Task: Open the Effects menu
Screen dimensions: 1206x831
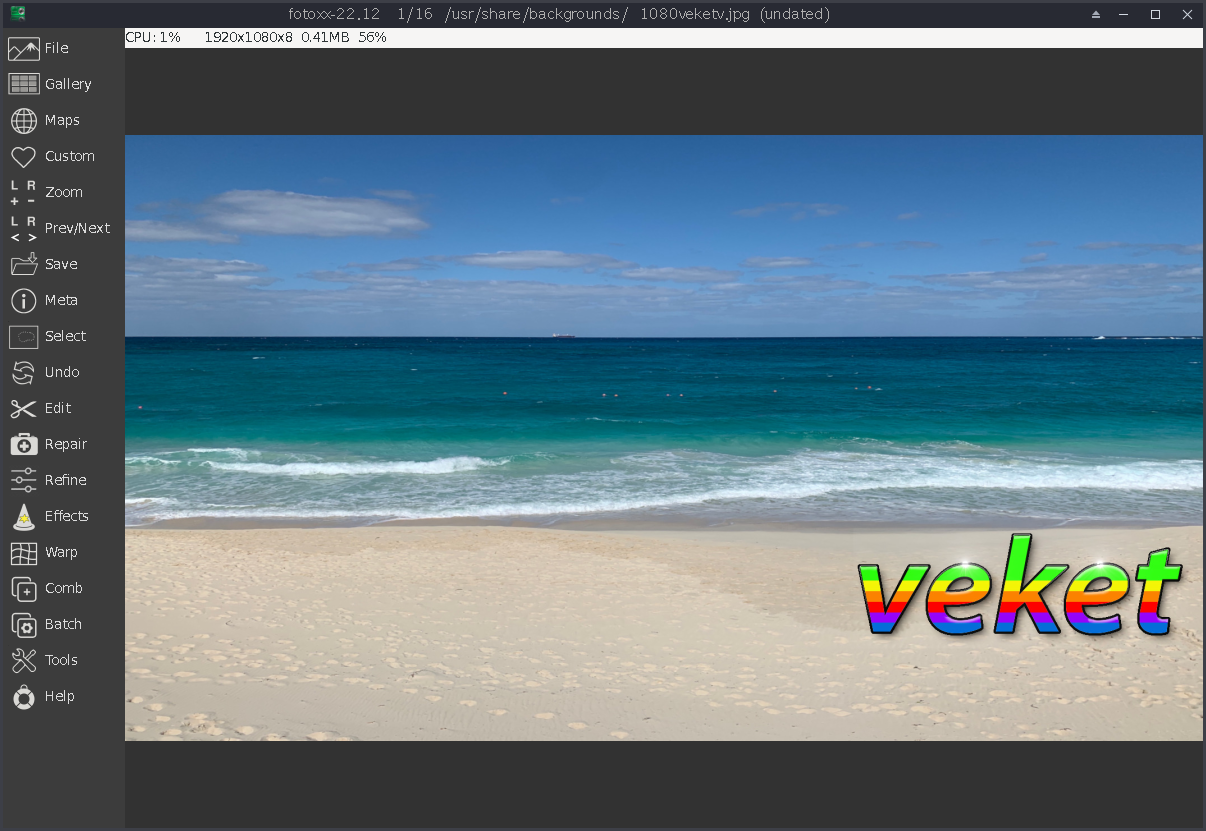Action: (x=50, y=516)
